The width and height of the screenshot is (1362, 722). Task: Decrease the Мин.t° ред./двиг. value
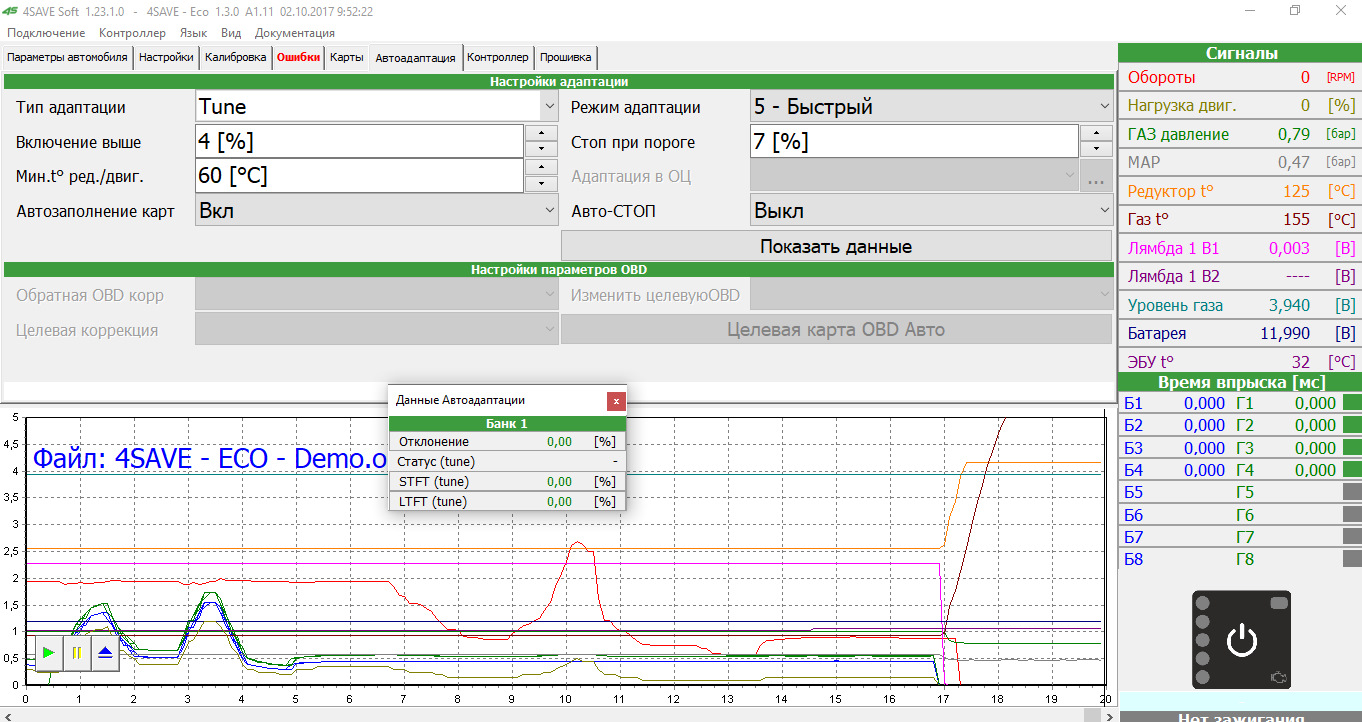coord(541,183)
